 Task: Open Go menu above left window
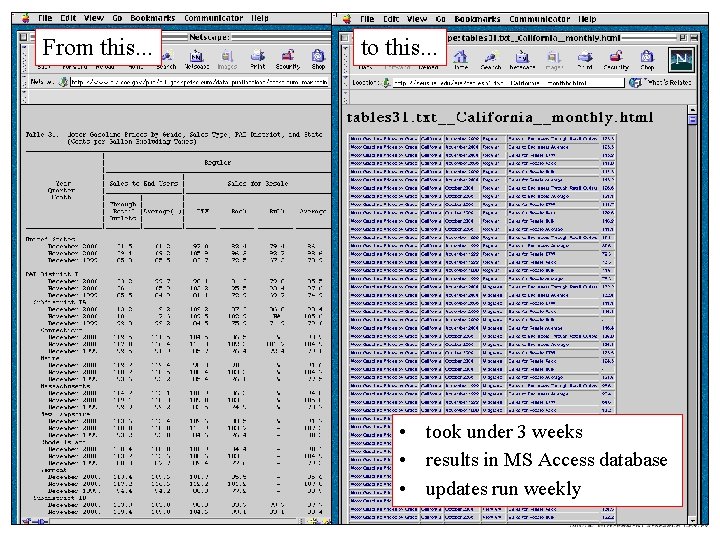tap(117, 18)
